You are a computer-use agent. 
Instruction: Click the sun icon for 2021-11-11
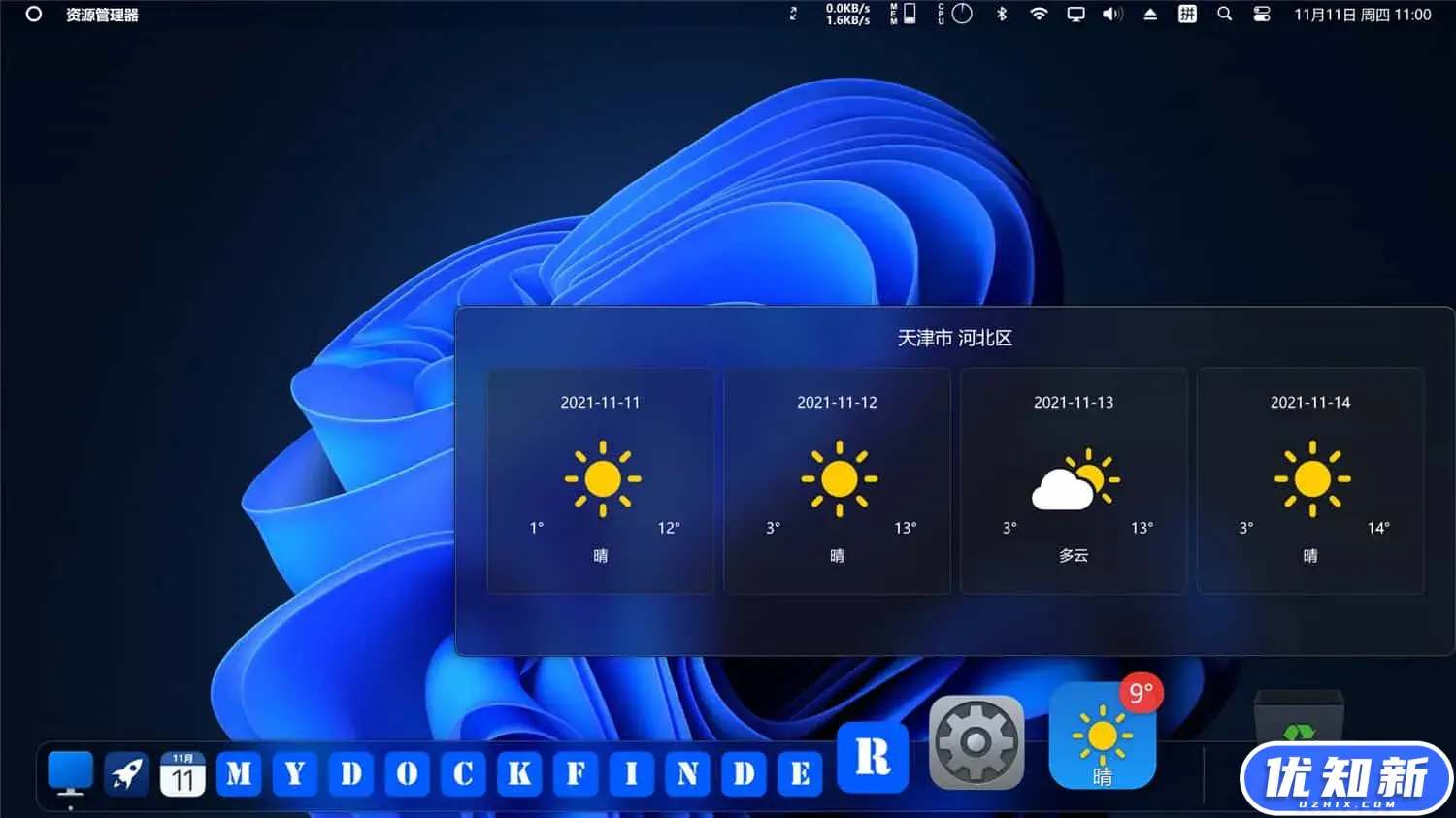tap(603, 478)
